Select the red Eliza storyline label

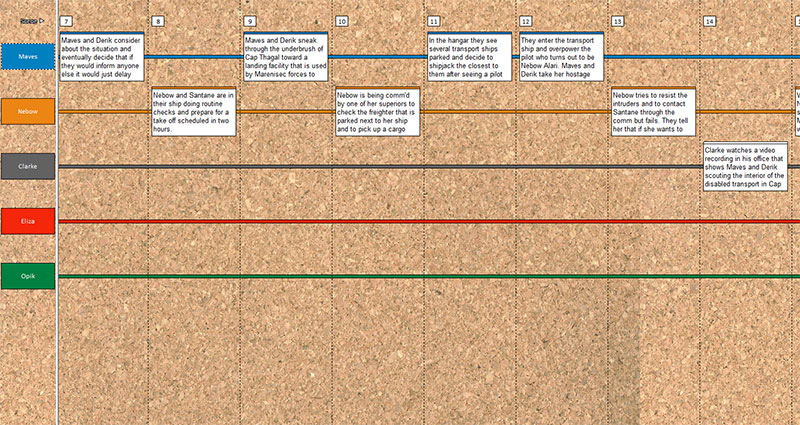pos(28,221)
